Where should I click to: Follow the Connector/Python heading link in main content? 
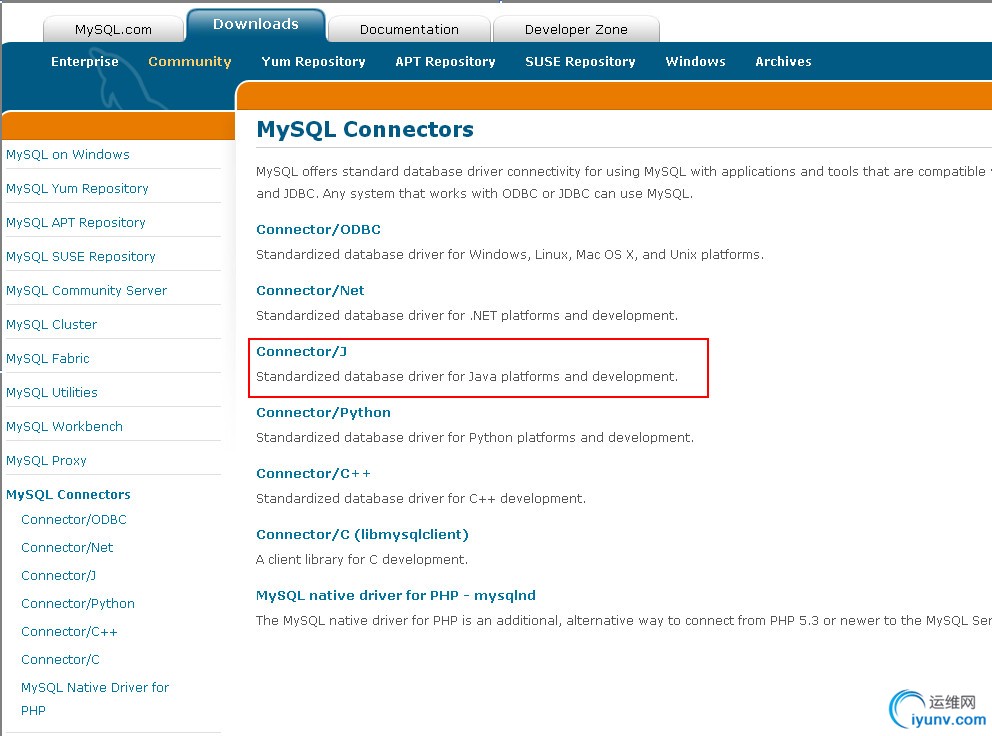(x=323, y=413)
